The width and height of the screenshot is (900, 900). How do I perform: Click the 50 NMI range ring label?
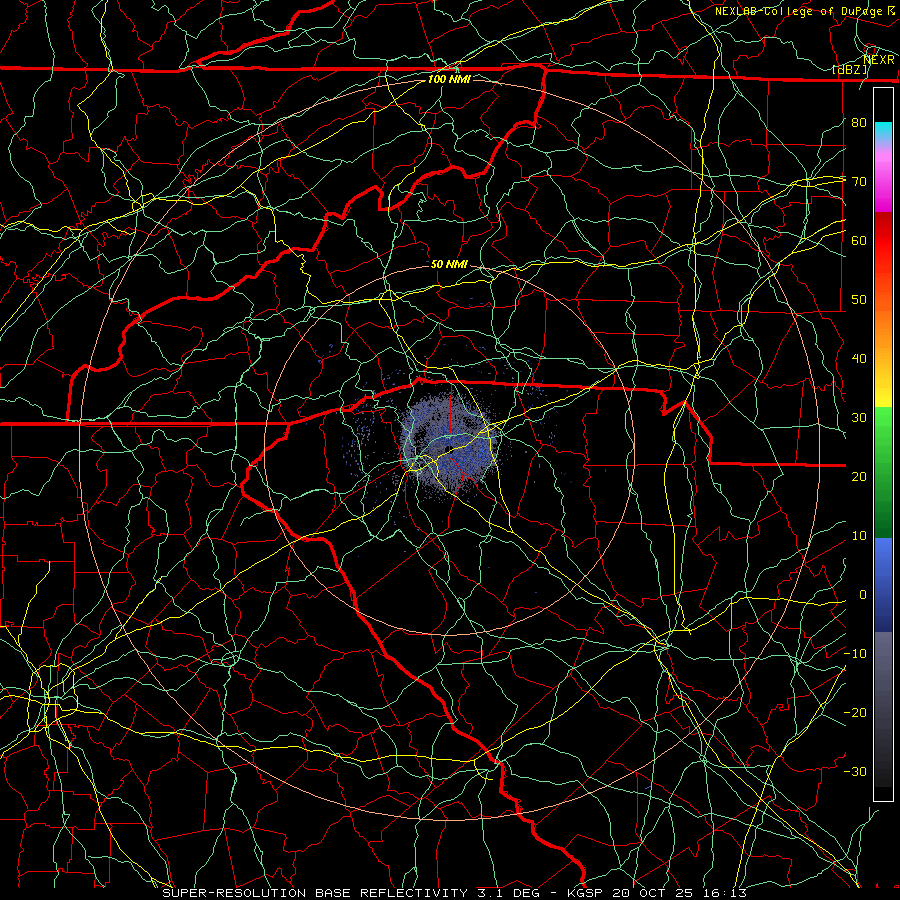click(x=449, y=264)
